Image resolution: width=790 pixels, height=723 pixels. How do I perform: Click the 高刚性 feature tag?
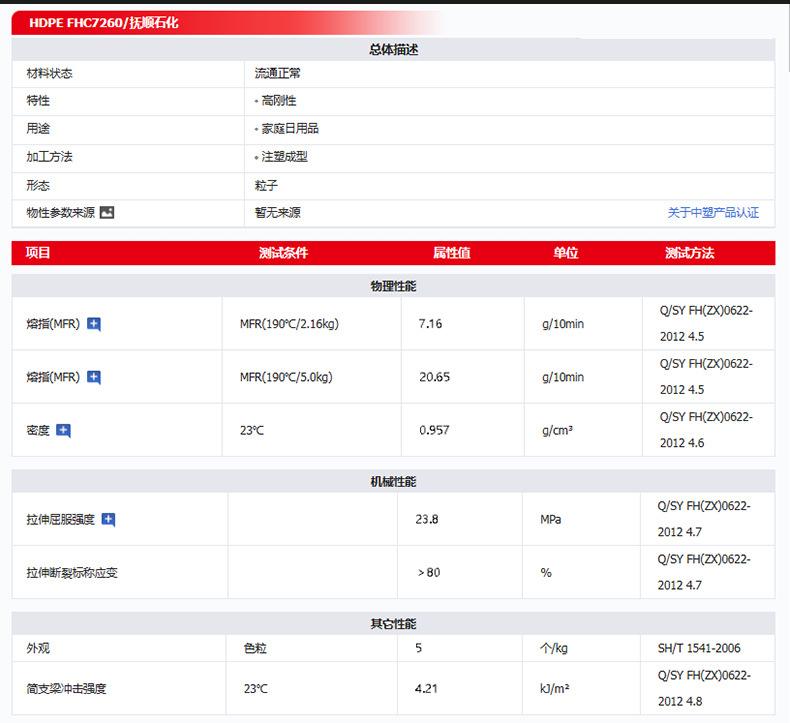pyautogui.click(x=278, y=101)
